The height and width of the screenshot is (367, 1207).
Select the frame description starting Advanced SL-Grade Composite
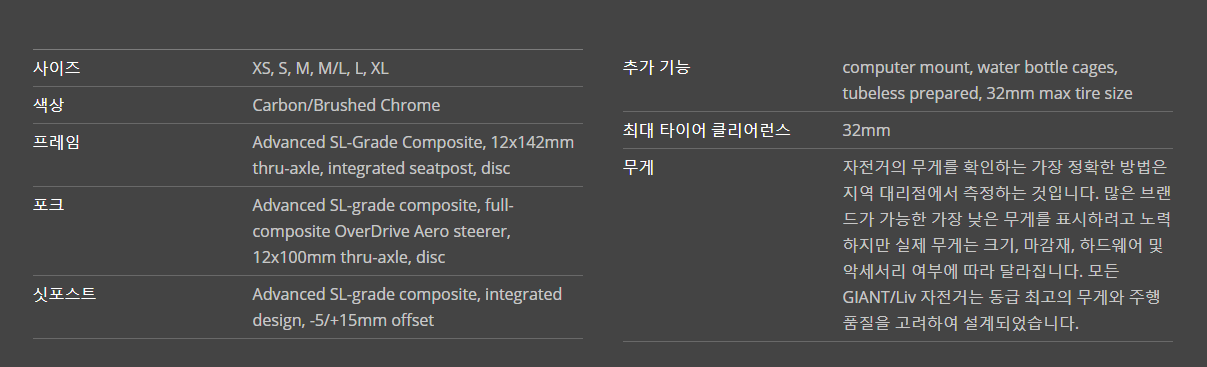[413, 155]
